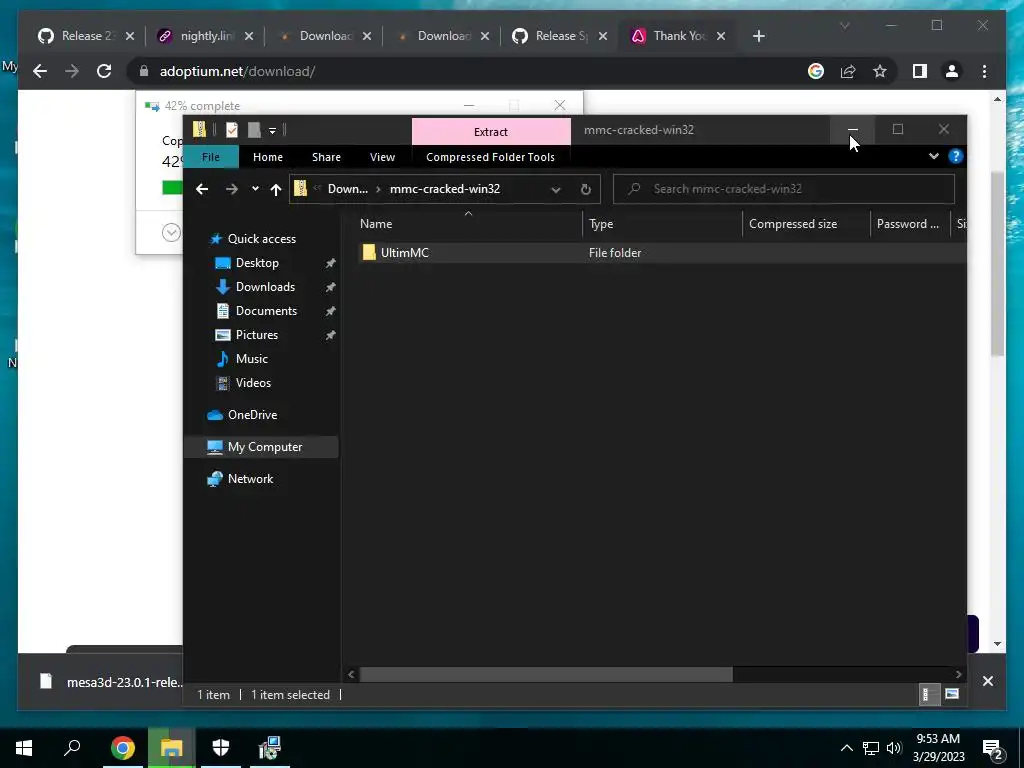1024x768 pixels.
Task: Open Windows Security shield on taskbar
Action: pyautogui.click(x=221, y=748)
